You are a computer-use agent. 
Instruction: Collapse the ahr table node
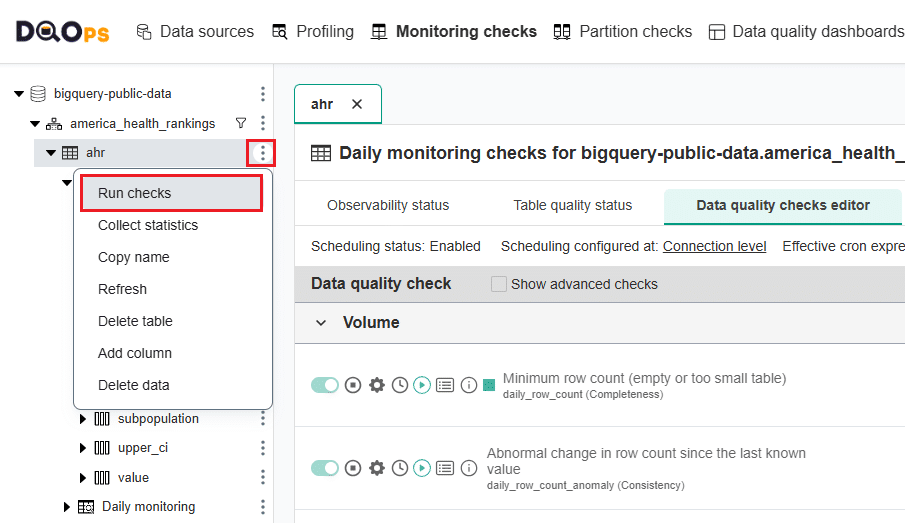point(51,153)
